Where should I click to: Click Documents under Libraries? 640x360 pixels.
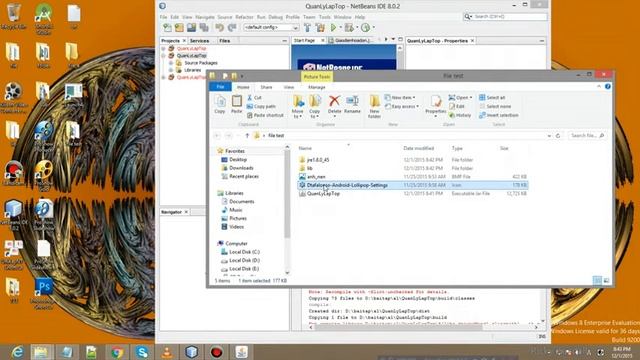click(x=241, y=202)
